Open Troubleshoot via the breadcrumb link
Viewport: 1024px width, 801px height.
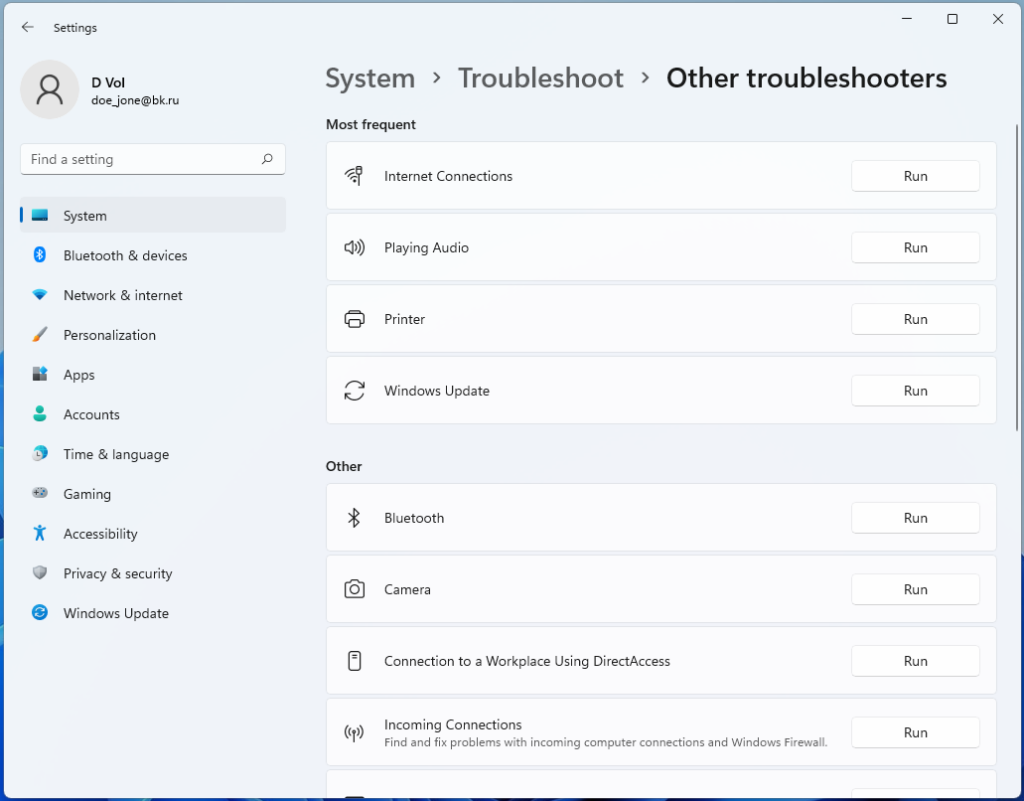click(540, 78)
